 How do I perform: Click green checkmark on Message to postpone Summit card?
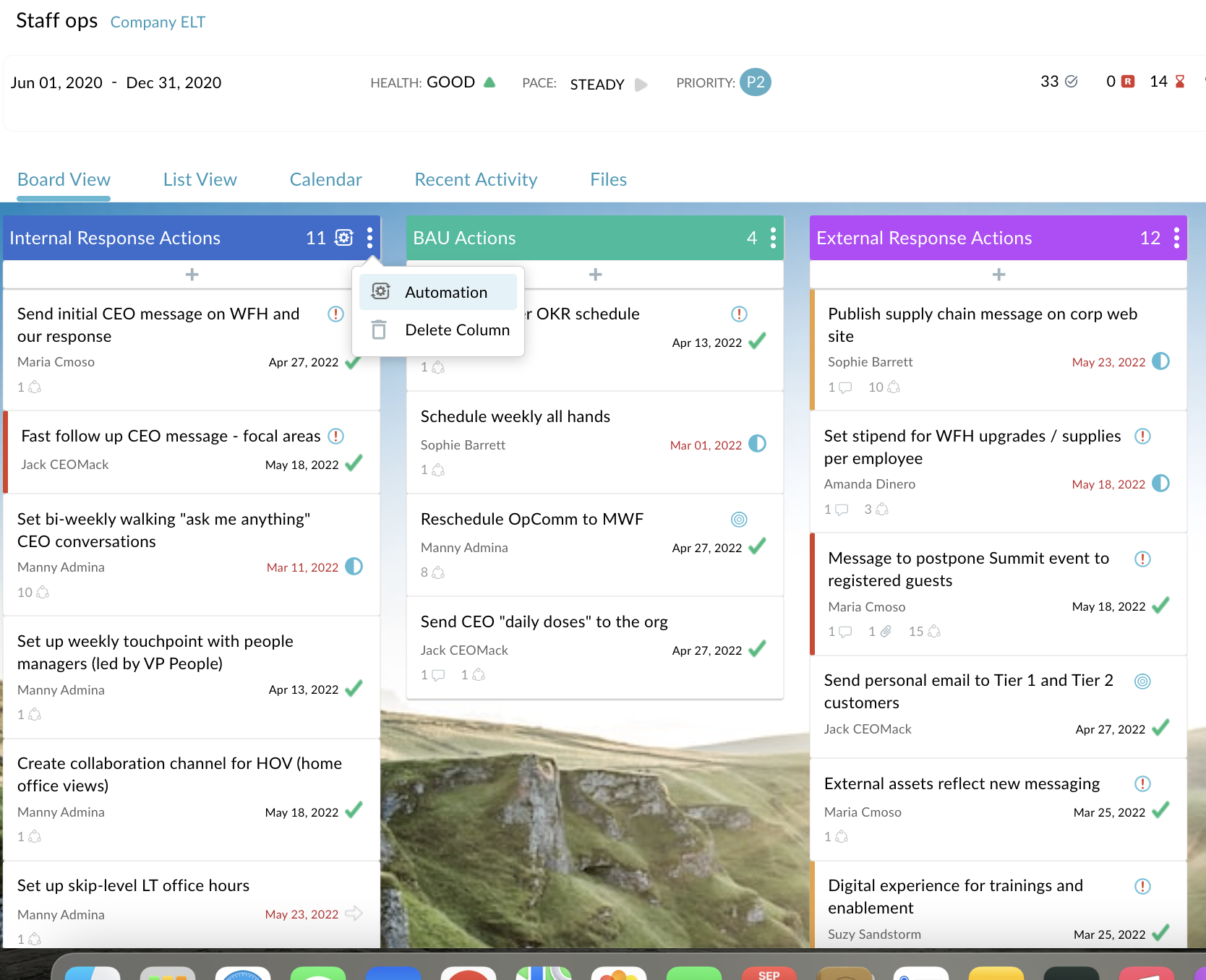[x=1160, y=605]
